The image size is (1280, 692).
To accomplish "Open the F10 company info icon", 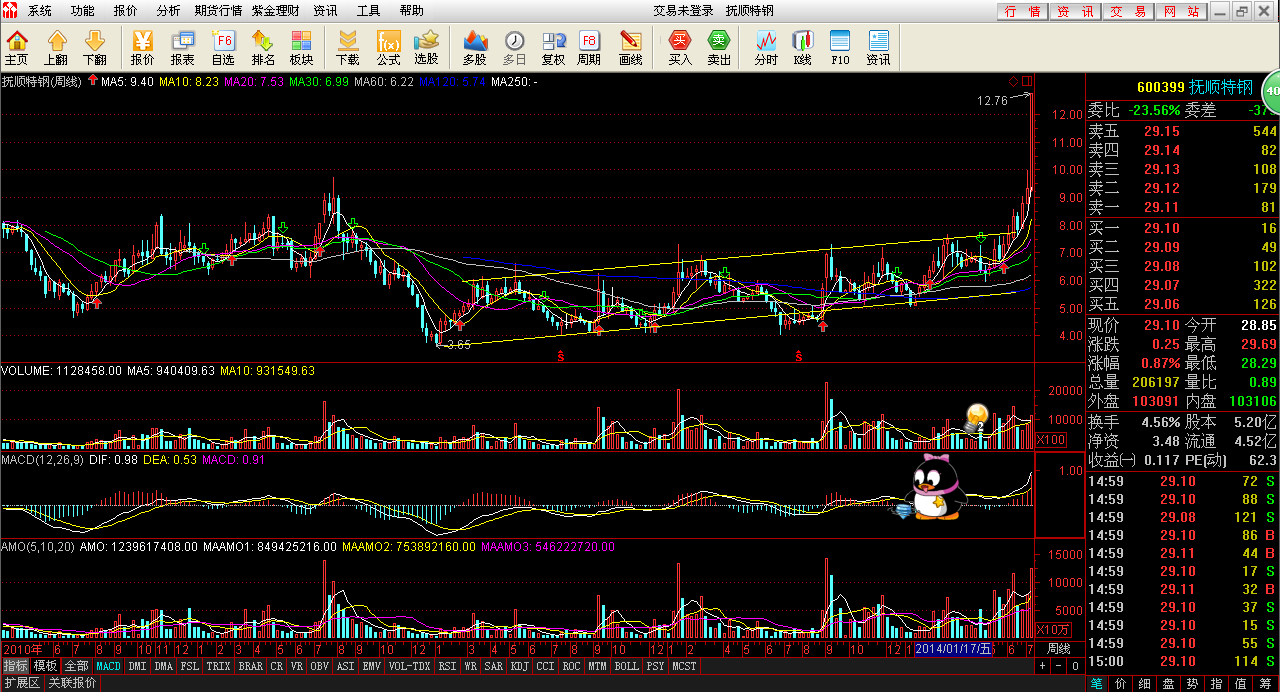I will (x=840, y=47).
